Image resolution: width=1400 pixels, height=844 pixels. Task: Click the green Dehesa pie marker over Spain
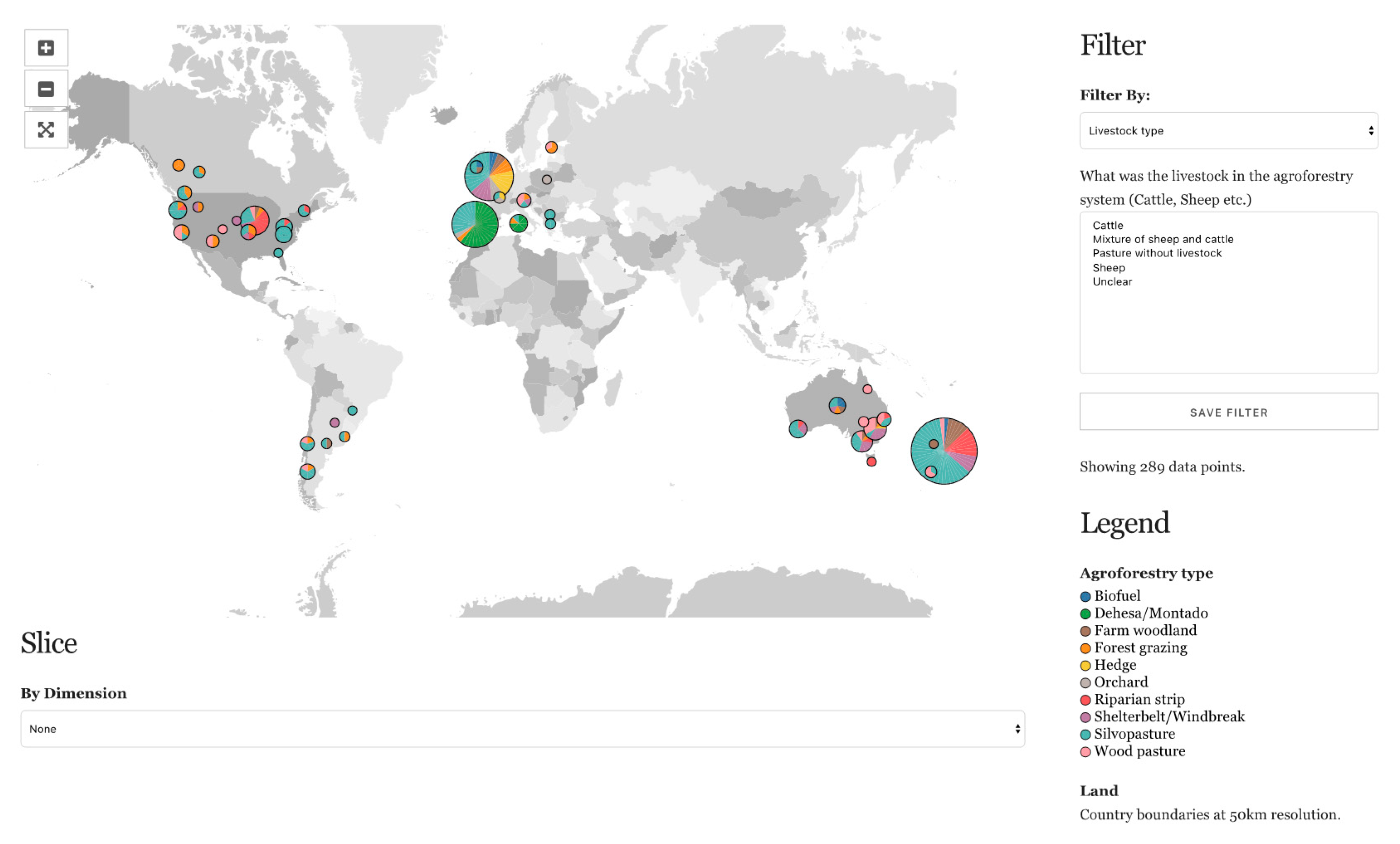coord(475,224)
